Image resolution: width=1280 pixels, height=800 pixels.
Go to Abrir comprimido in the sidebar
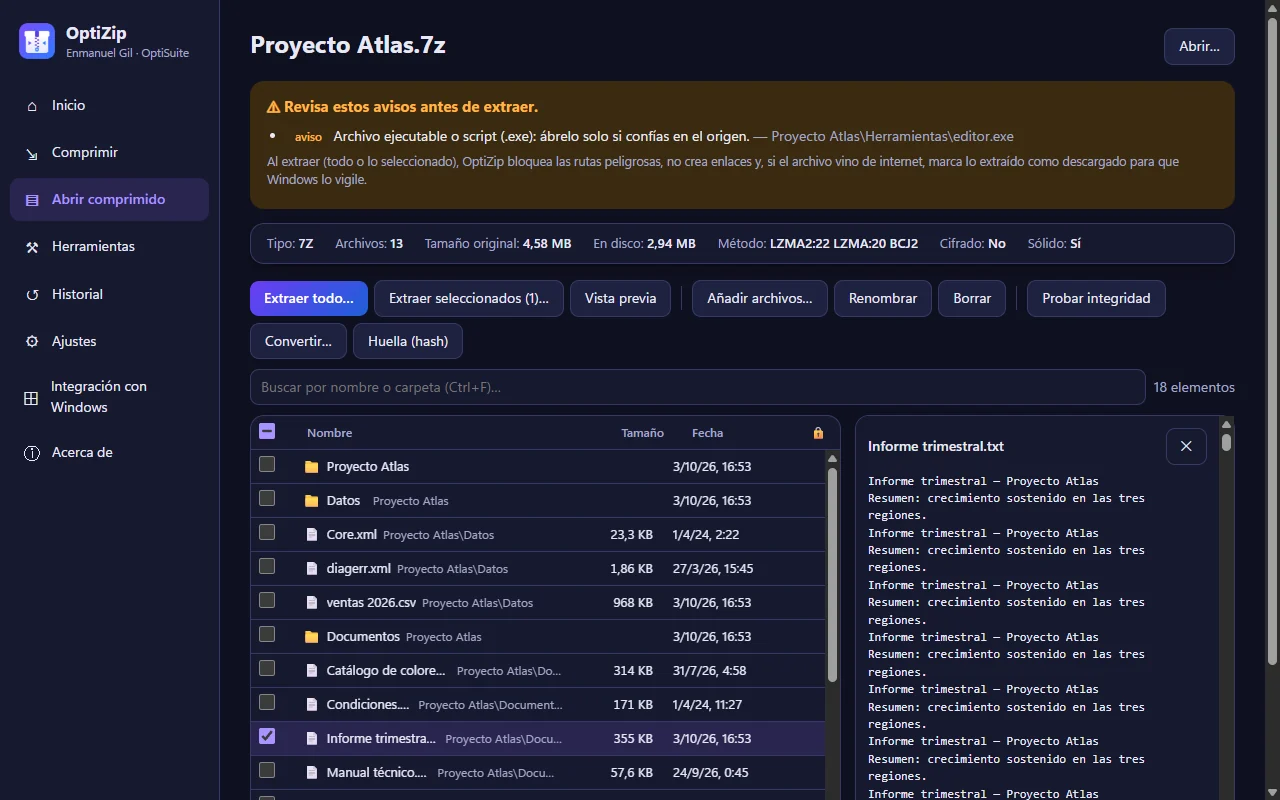109,200
